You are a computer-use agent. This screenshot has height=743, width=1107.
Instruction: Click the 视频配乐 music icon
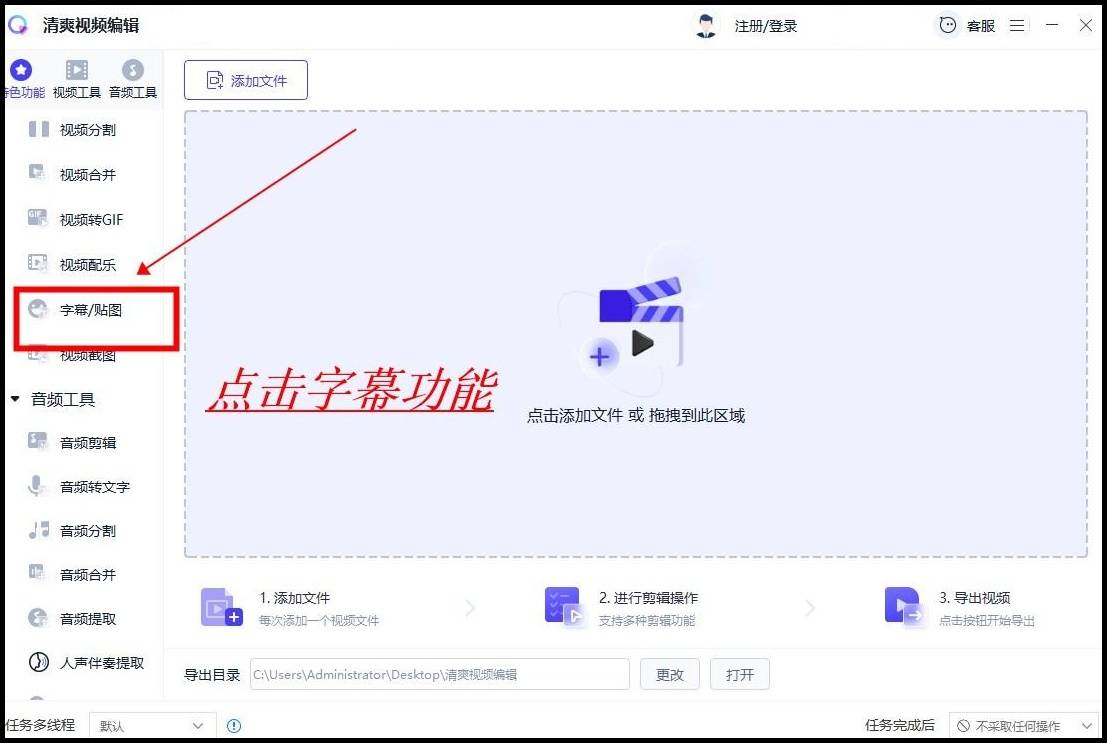click(x=38, y=263)
